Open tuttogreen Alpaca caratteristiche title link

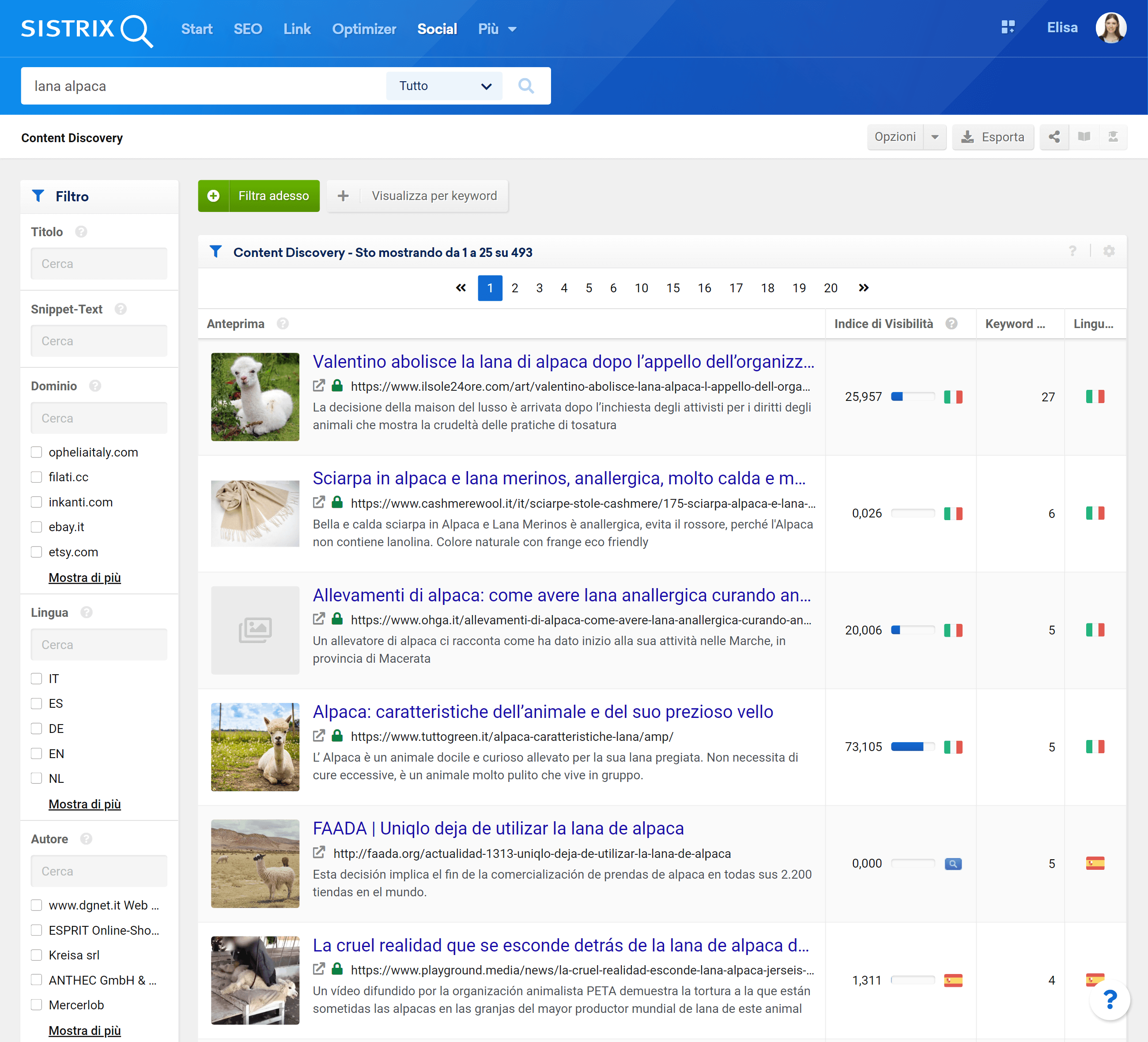(x=543, y=712)
